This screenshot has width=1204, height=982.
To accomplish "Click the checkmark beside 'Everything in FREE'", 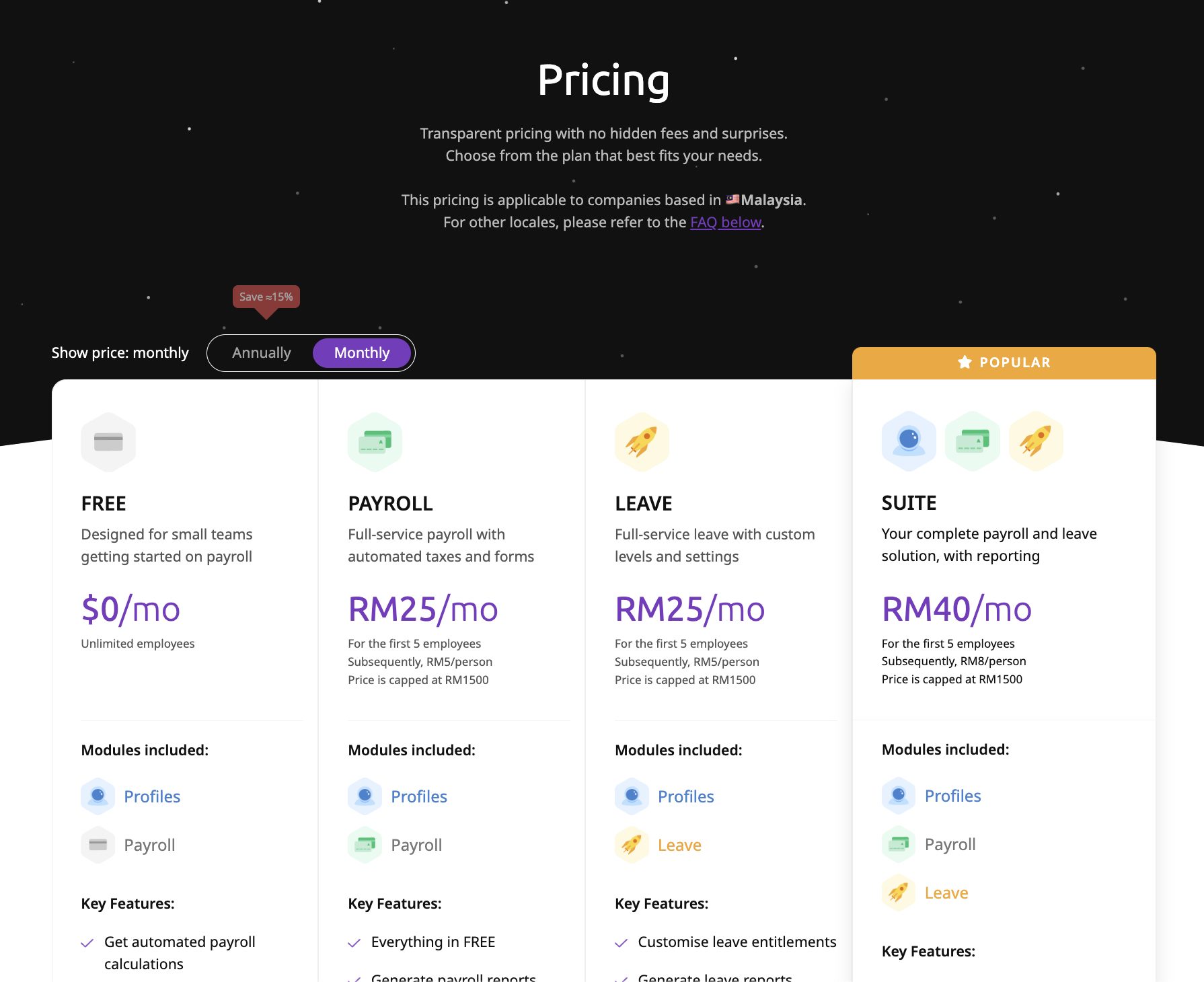I will click(353, 942).
